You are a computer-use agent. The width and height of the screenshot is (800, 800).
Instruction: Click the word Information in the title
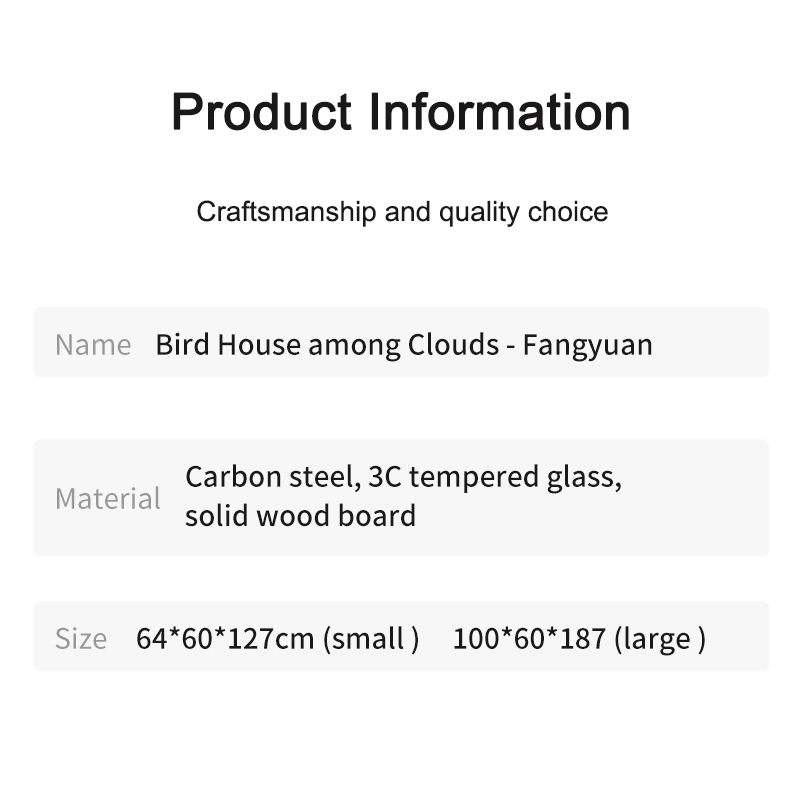pos(500,111)
